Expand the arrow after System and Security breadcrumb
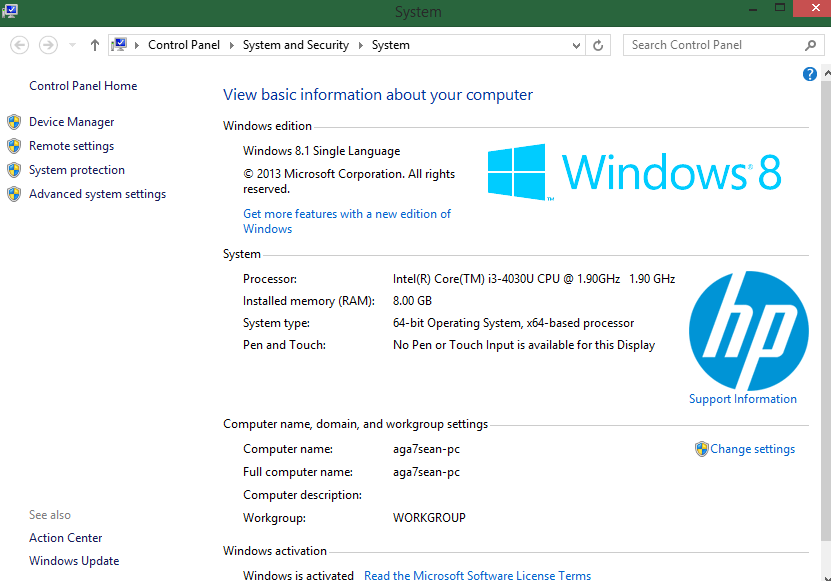 pos(360,45)
